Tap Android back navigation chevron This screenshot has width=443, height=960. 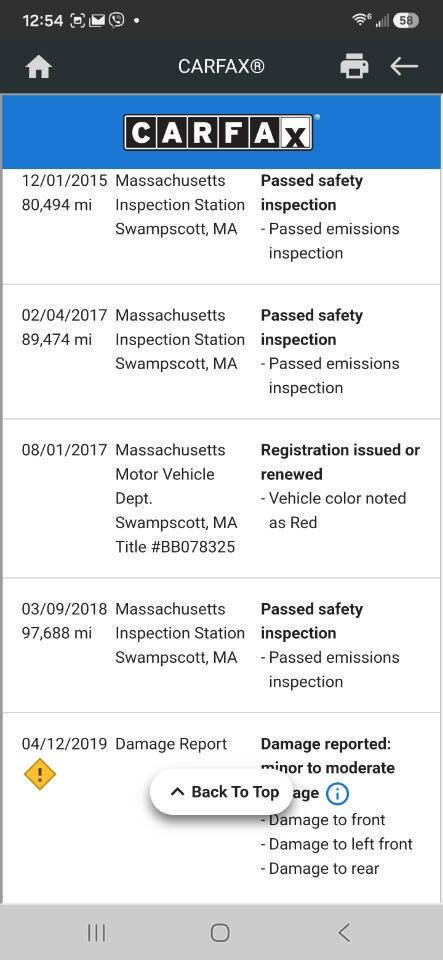(x=344, y=932)
